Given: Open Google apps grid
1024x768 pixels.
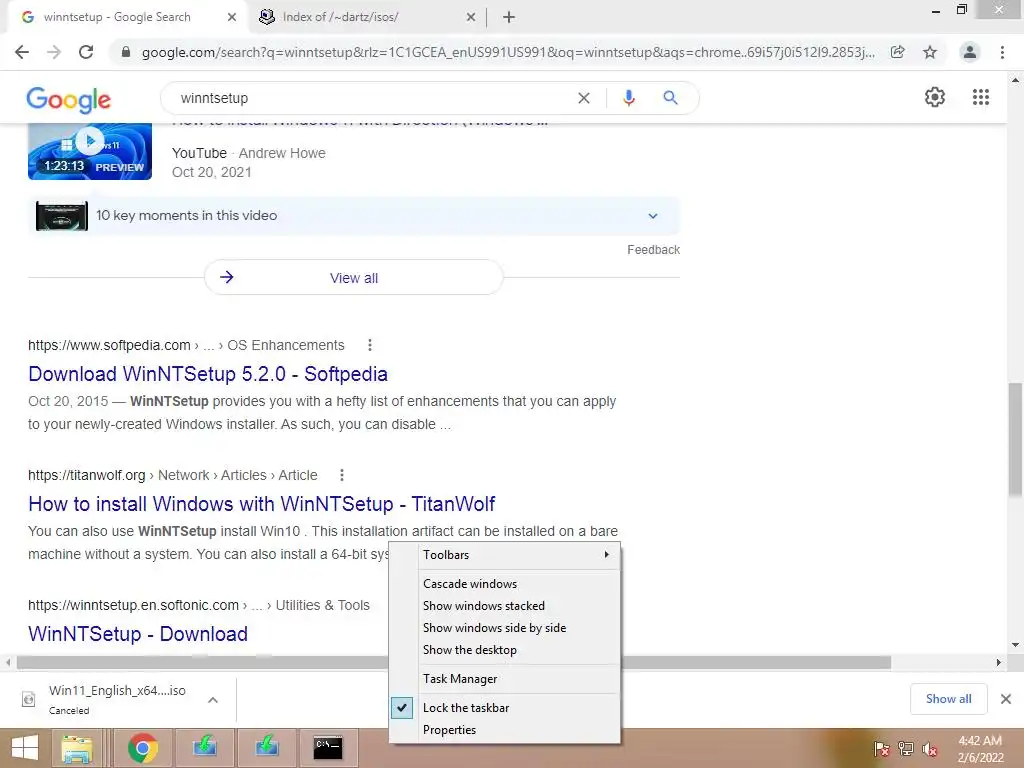Looking at the screenshot, I should point(981,97).
